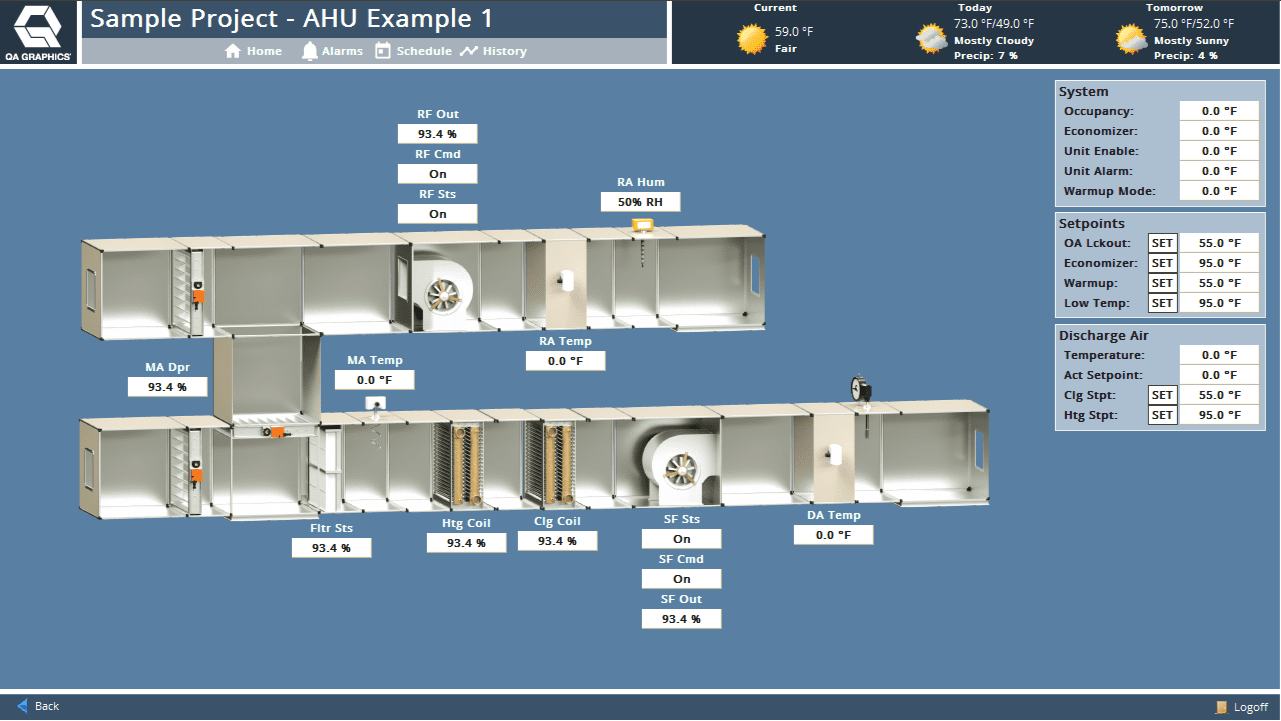Click the RF Out 93.4 % value
The width and height of the screenshot is (1281, 721).
pos(438,134)
